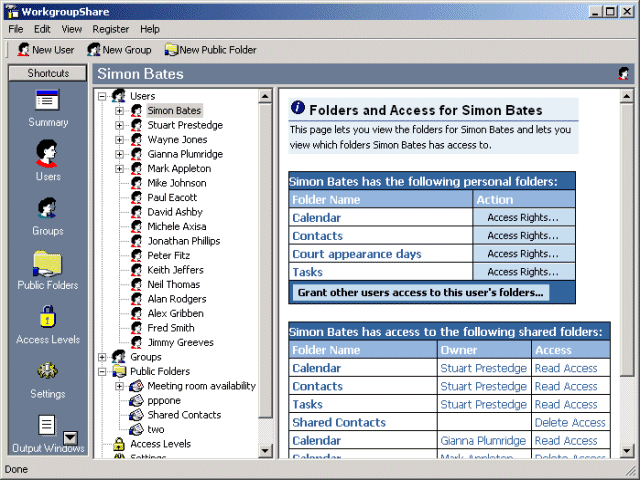Select Fred Smith in user tree

tap(171, 328)
